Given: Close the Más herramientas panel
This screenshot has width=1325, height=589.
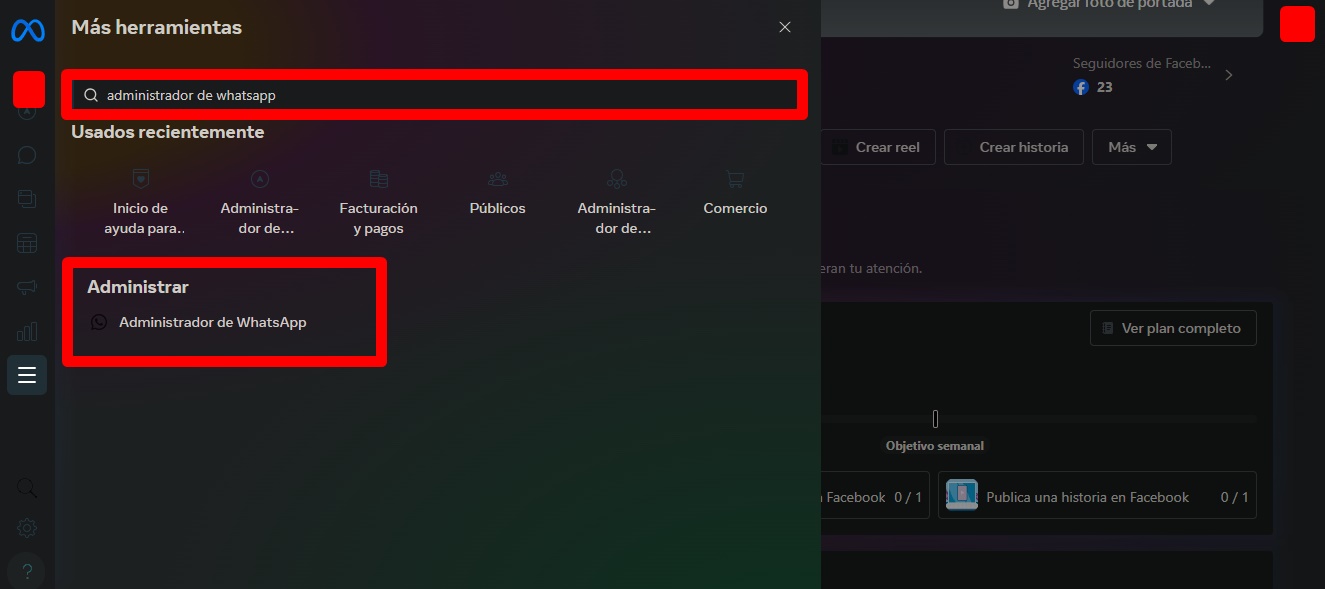Looking at the screenshot, I should point(785,27).
